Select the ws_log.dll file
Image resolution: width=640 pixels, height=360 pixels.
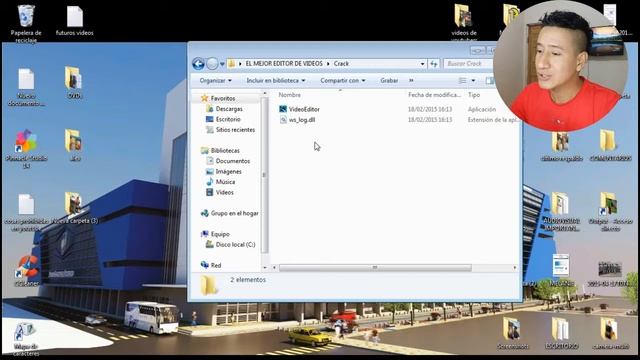302,120
